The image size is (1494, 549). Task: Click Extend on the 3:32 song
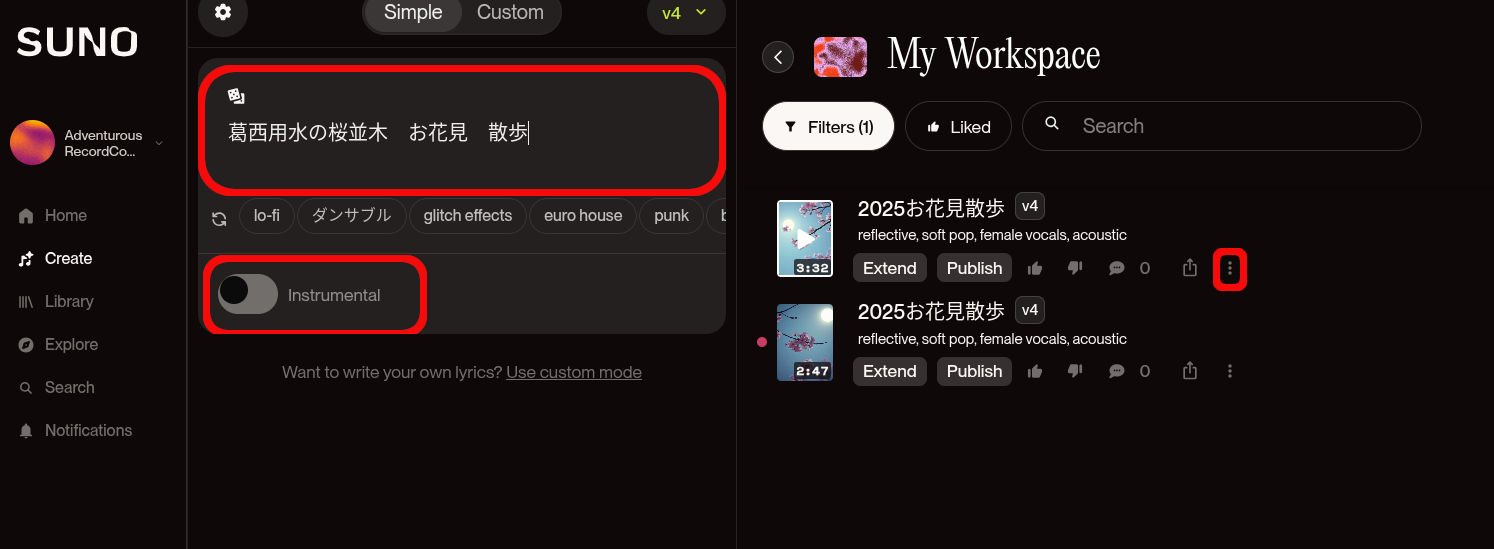(890, 268)
